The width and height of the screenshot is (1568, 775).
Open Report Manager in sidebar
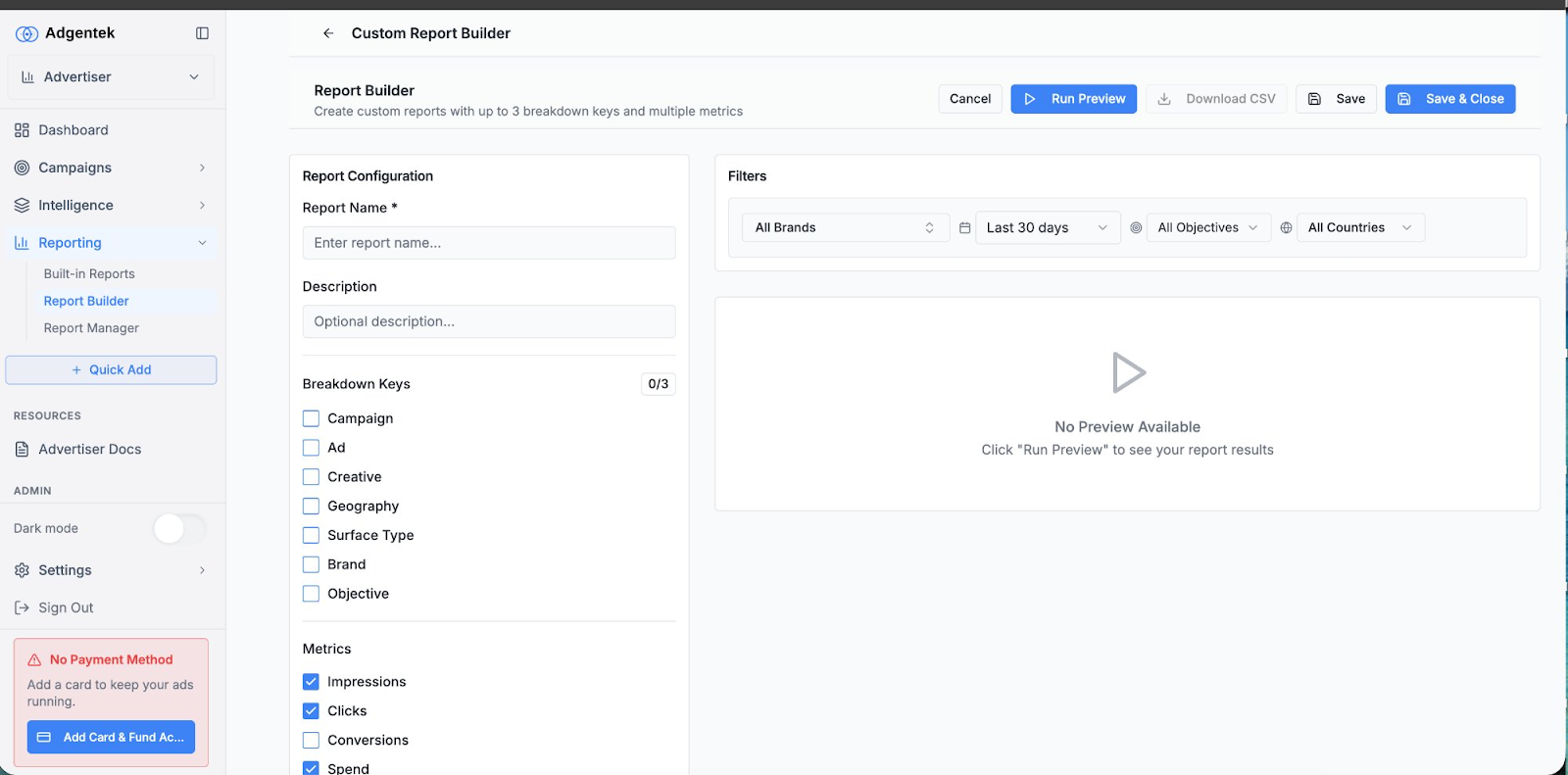pyautogui.click(x=91, y=328)
